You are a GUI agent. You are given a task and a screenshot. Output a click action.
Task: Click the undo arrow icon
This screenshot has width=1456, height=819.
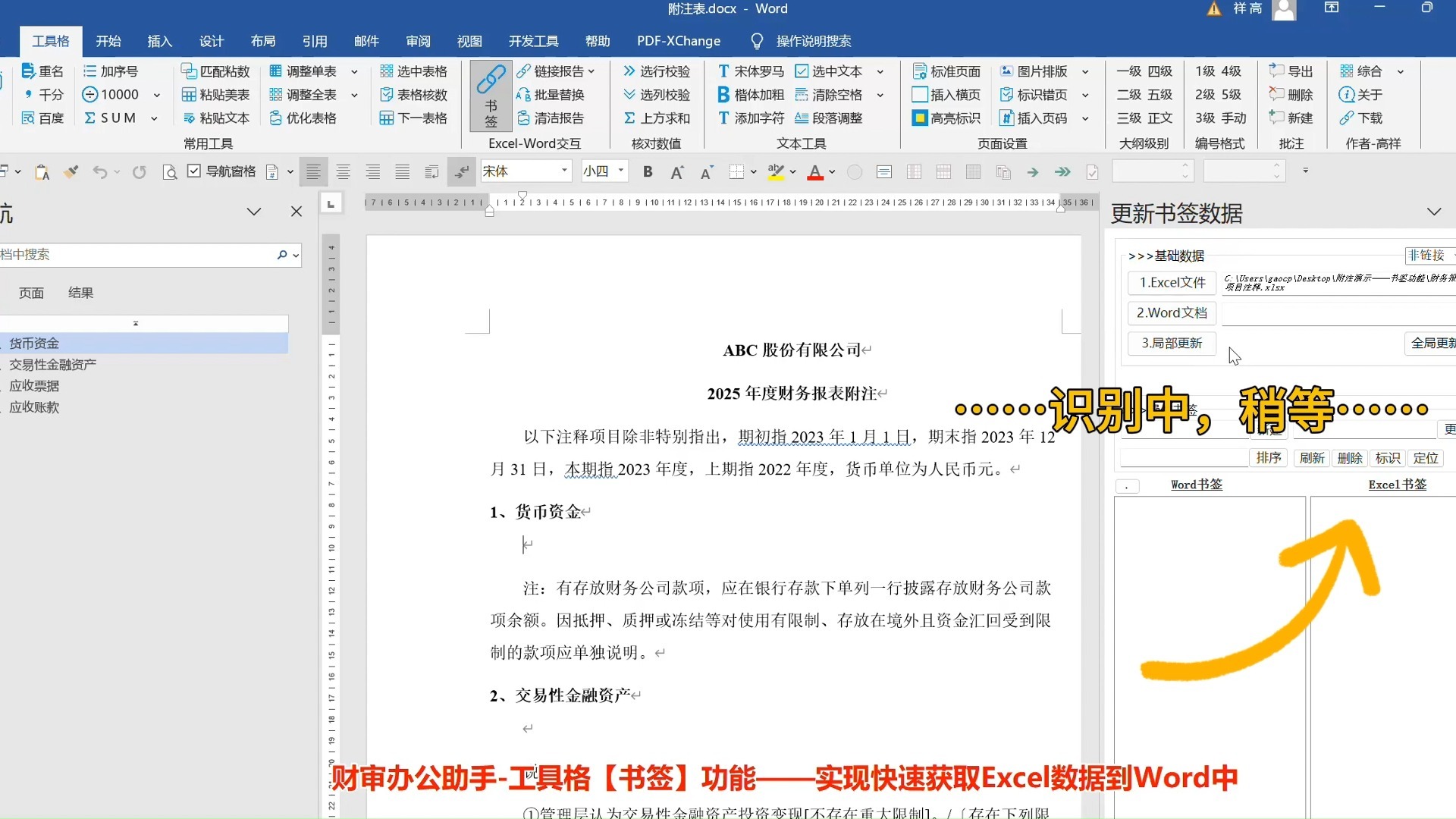point(99,172)
